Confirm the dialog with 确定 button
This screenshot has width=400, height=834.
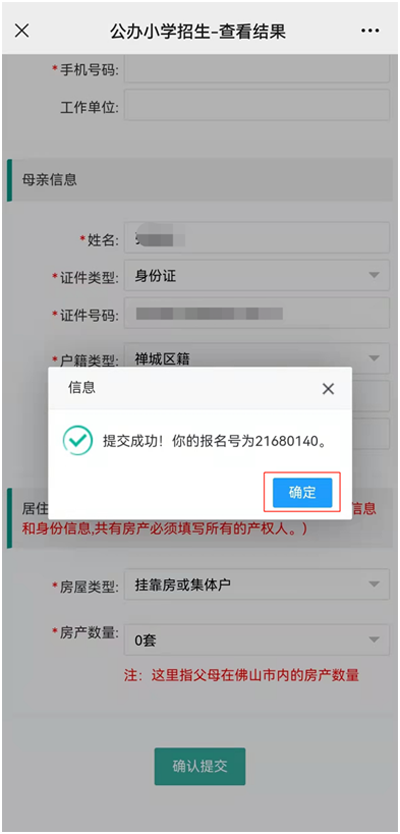302,493
